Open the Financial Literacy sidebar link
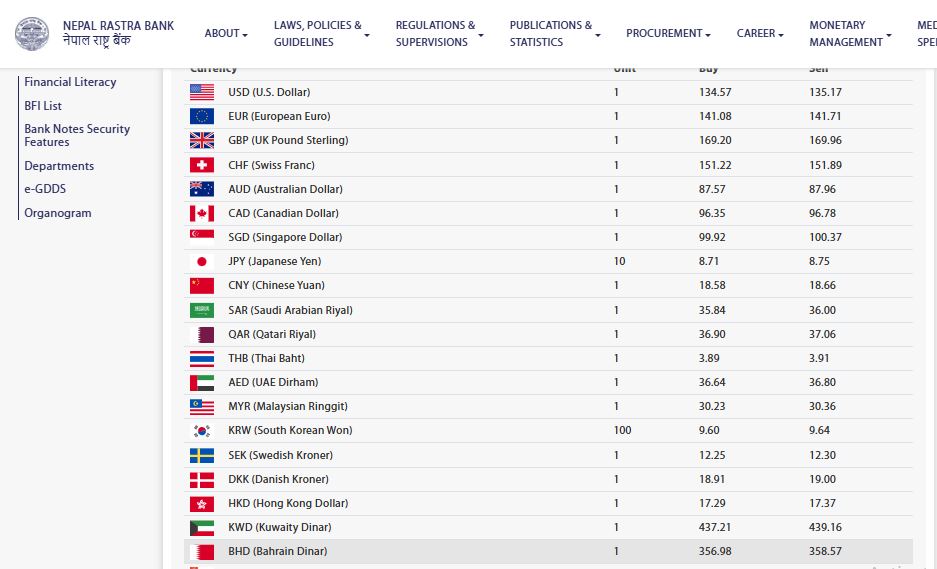937x569 pixels. coord(70,82)
